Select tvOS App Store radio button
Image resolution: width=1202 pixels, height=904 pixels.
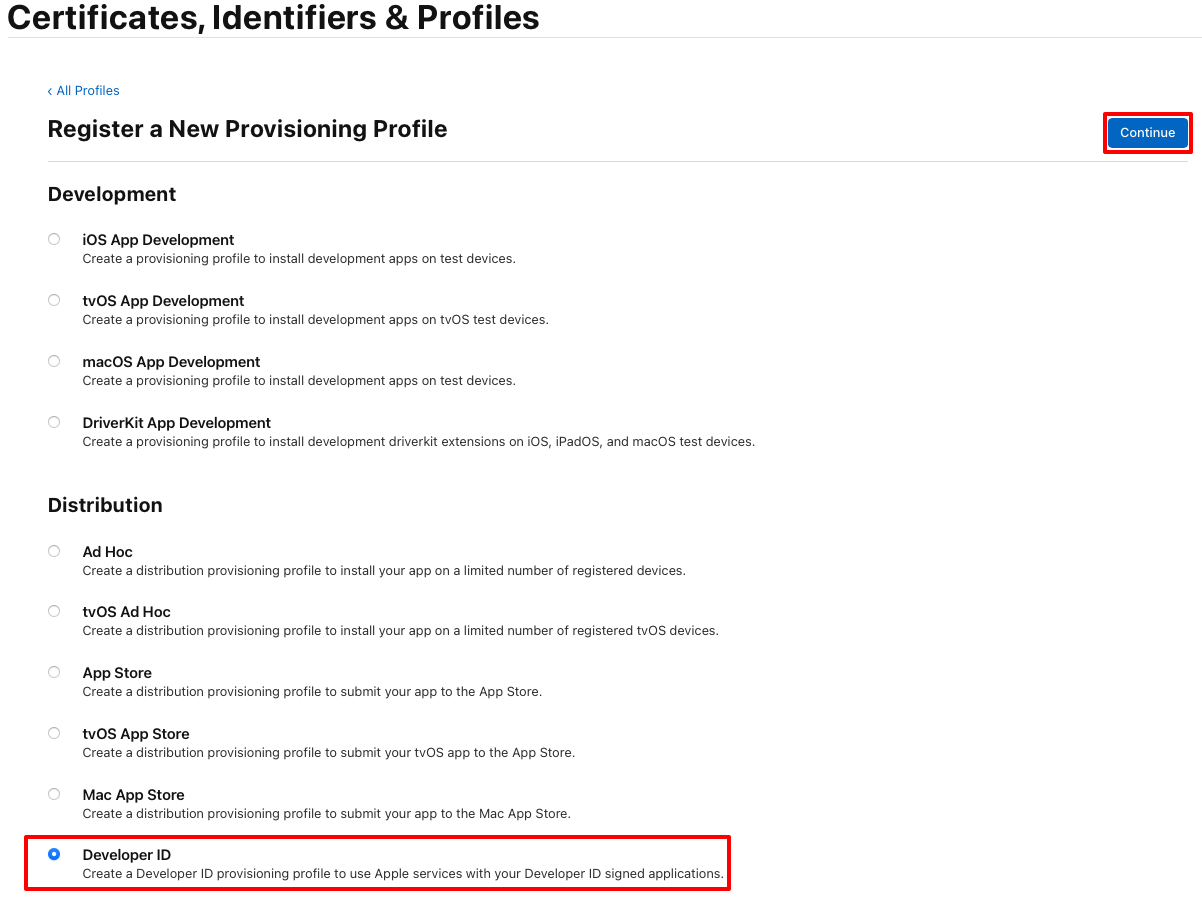click(54, 733)
